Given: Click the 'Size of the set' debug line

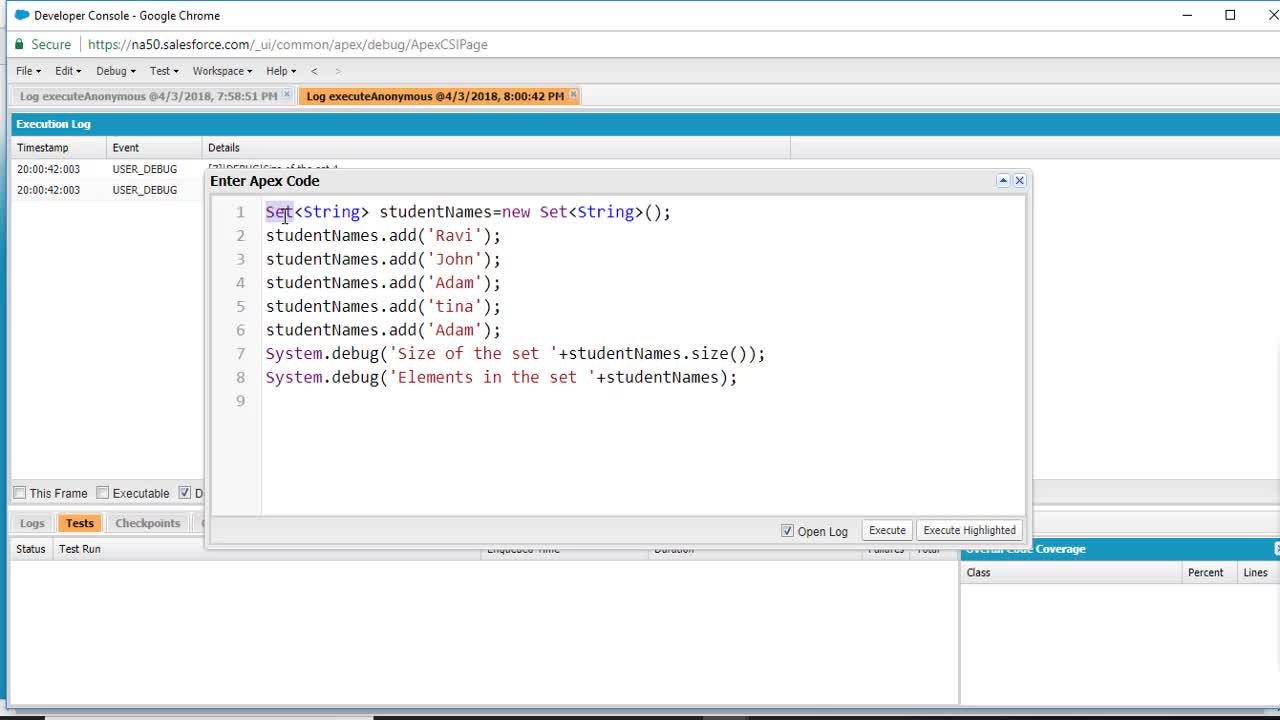Looking at the screenshot, I should pyautogui.click(x=515, y=353).
